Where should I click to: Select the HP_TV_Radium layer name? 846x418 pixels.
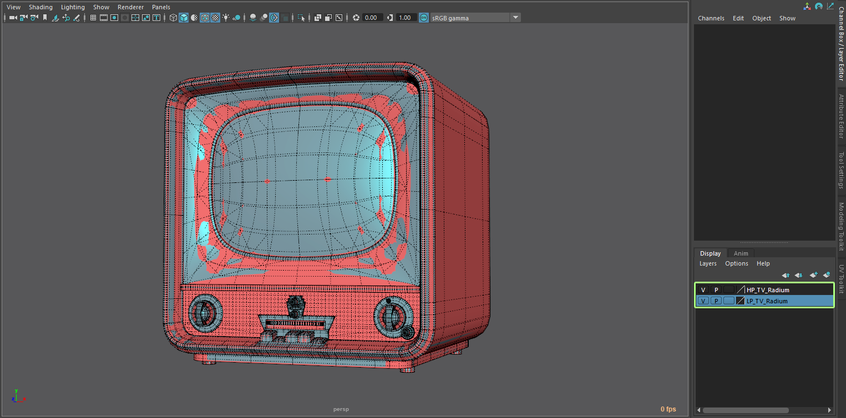coord(767,290)
